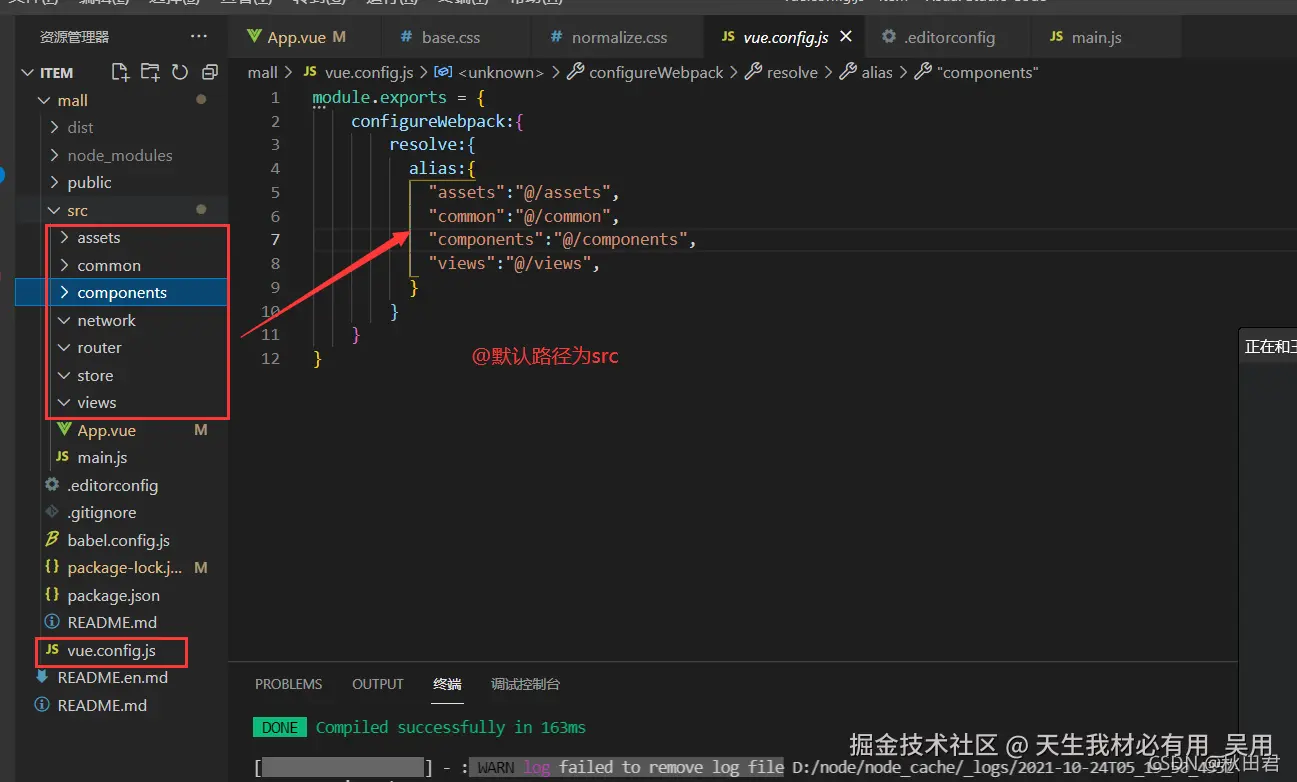Click the "components" breadcrumb segment
The height and width of the screenshot is (782, 1297).
tap(988, 72)
